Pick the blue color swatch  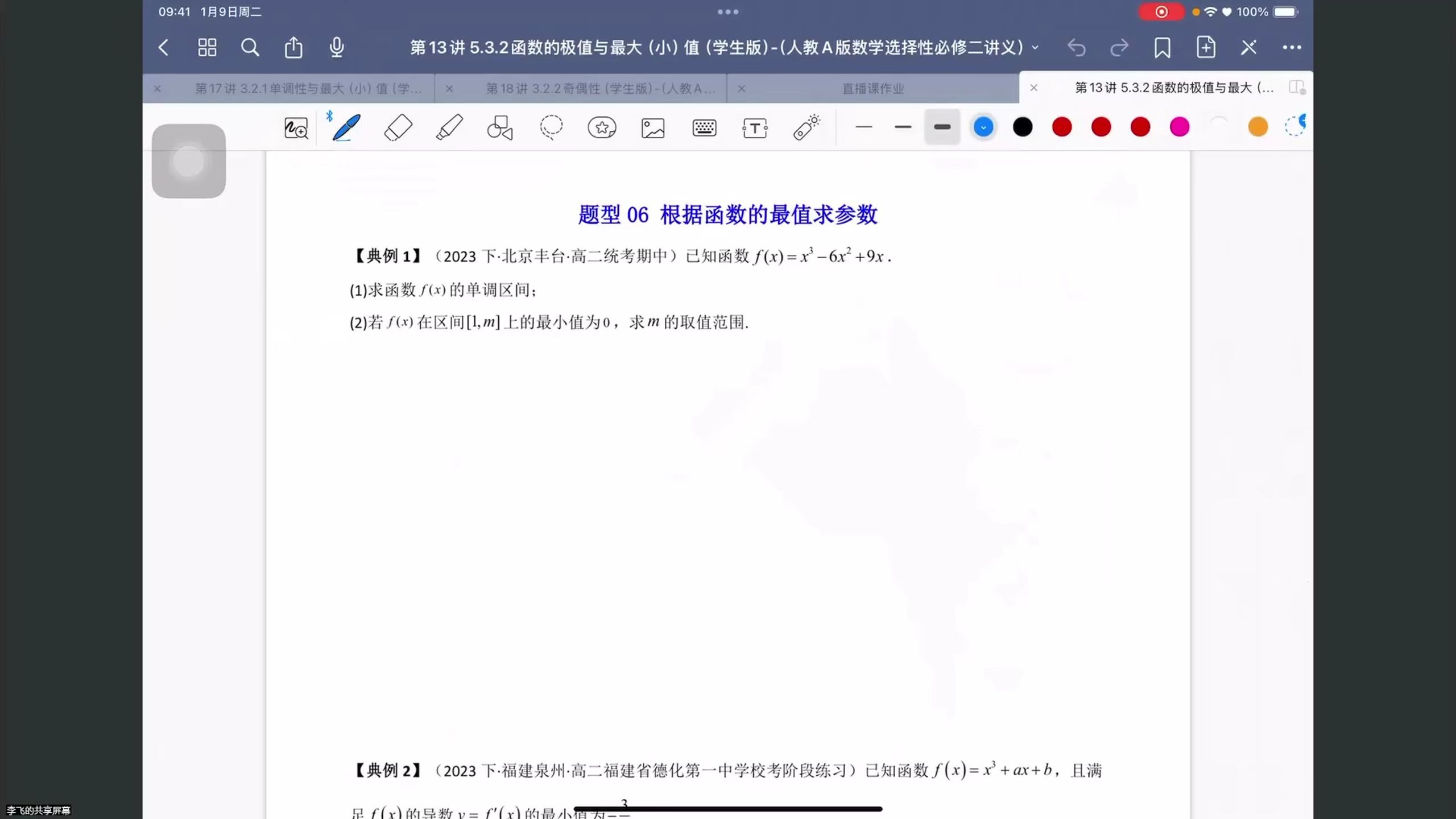pyautogui.click(x=983, y=127)
